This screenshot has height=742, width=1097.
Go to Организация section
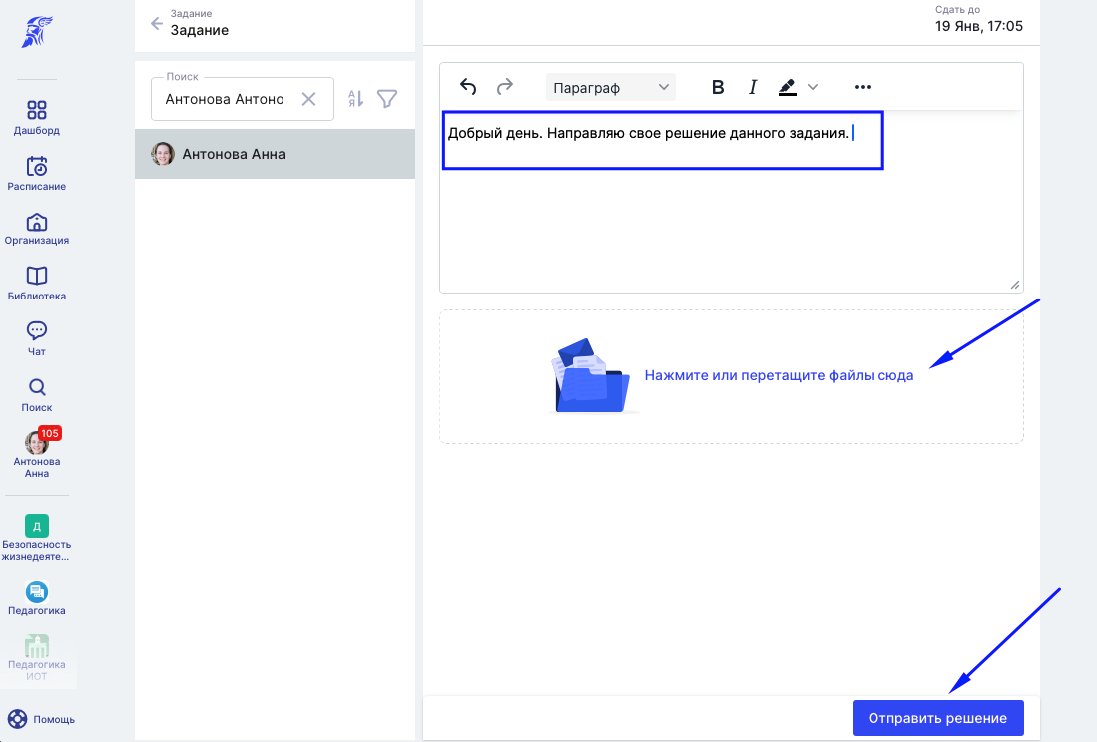tap(36, 222)
